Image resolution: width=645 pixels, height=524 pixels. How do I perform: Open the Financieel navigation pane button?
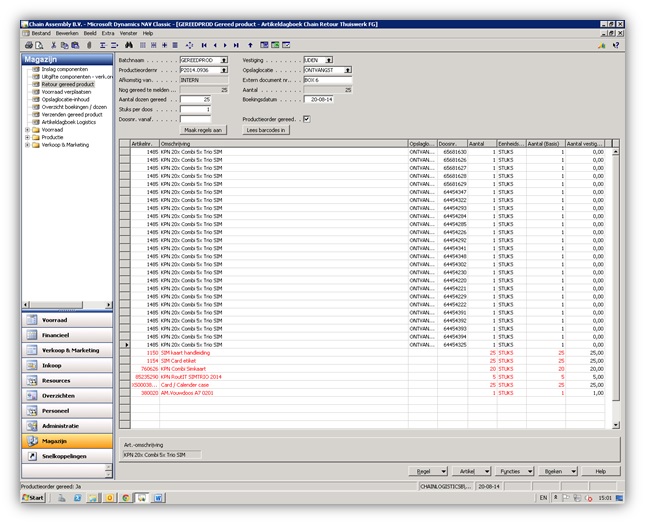(x=67, y=335)
